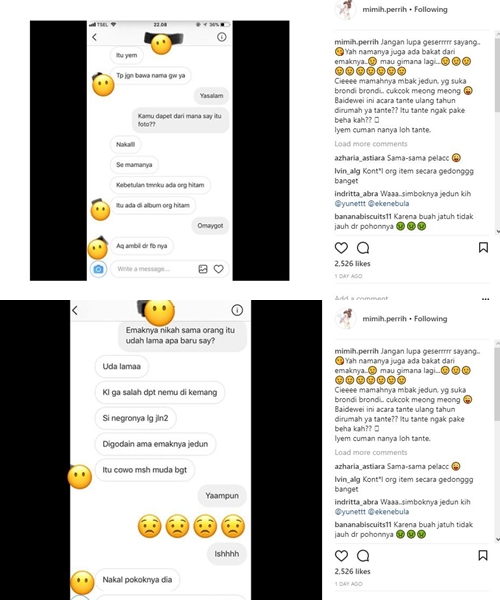The image size is (500, 600).
Task: Tap the gallery image icon in message bar
Action: [203, 269]
